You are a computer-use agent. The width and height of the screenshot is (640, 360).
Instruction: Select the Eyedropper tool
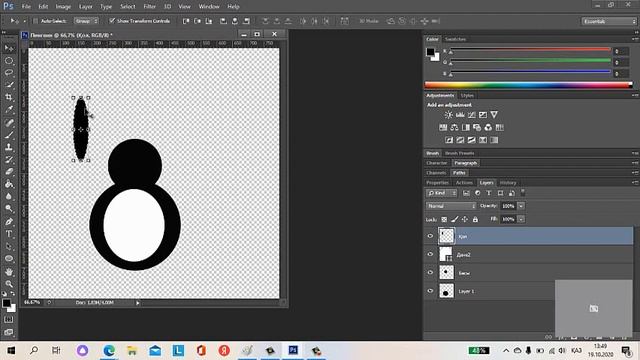coord(9,109)
